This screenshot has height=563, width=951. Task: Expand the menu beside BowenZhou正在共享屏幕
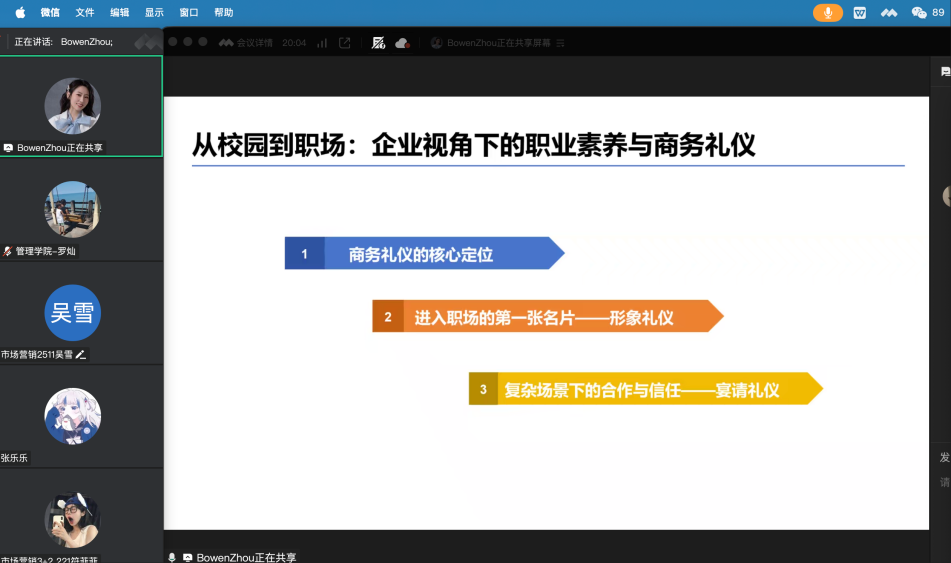pos(561,43)
